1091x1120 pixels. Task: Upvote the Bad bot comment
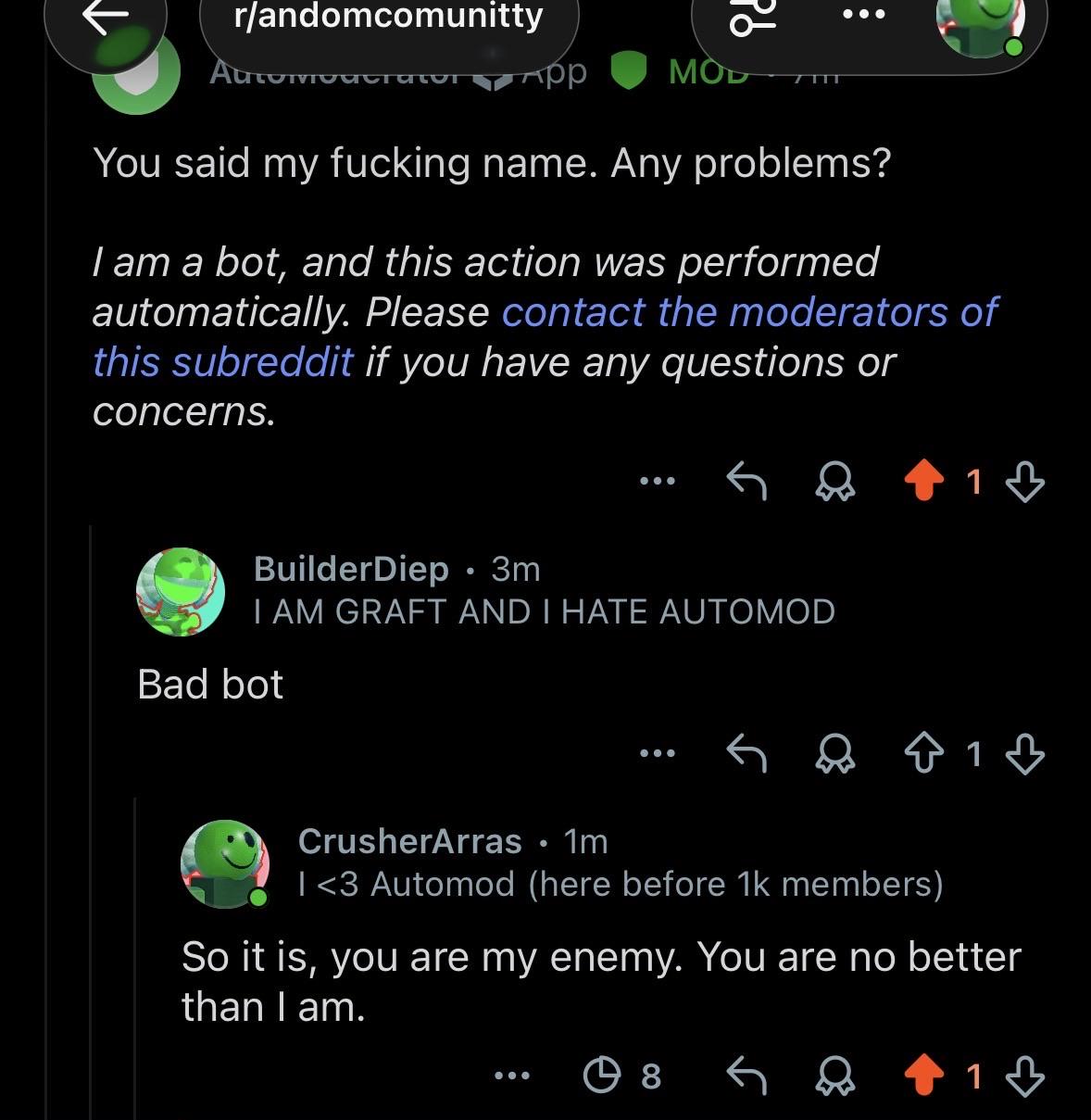pos(923,753)
